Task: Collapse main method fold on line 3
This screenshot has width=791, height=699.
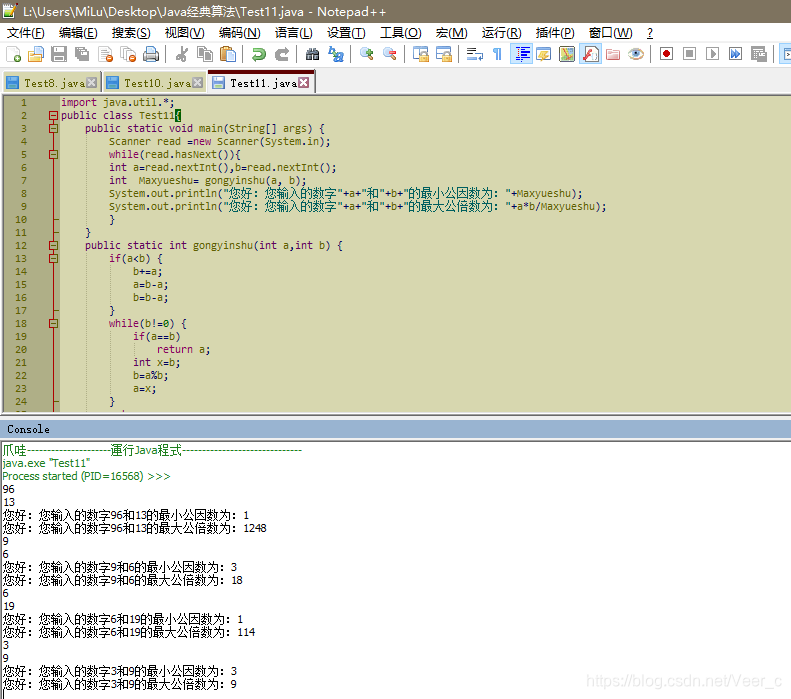Action: [x=53, y=129]
